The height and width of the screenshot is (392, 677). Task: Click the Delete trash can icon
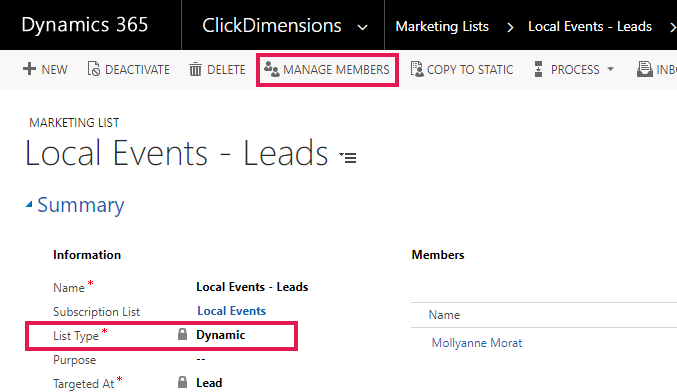(x=195, y=69)
